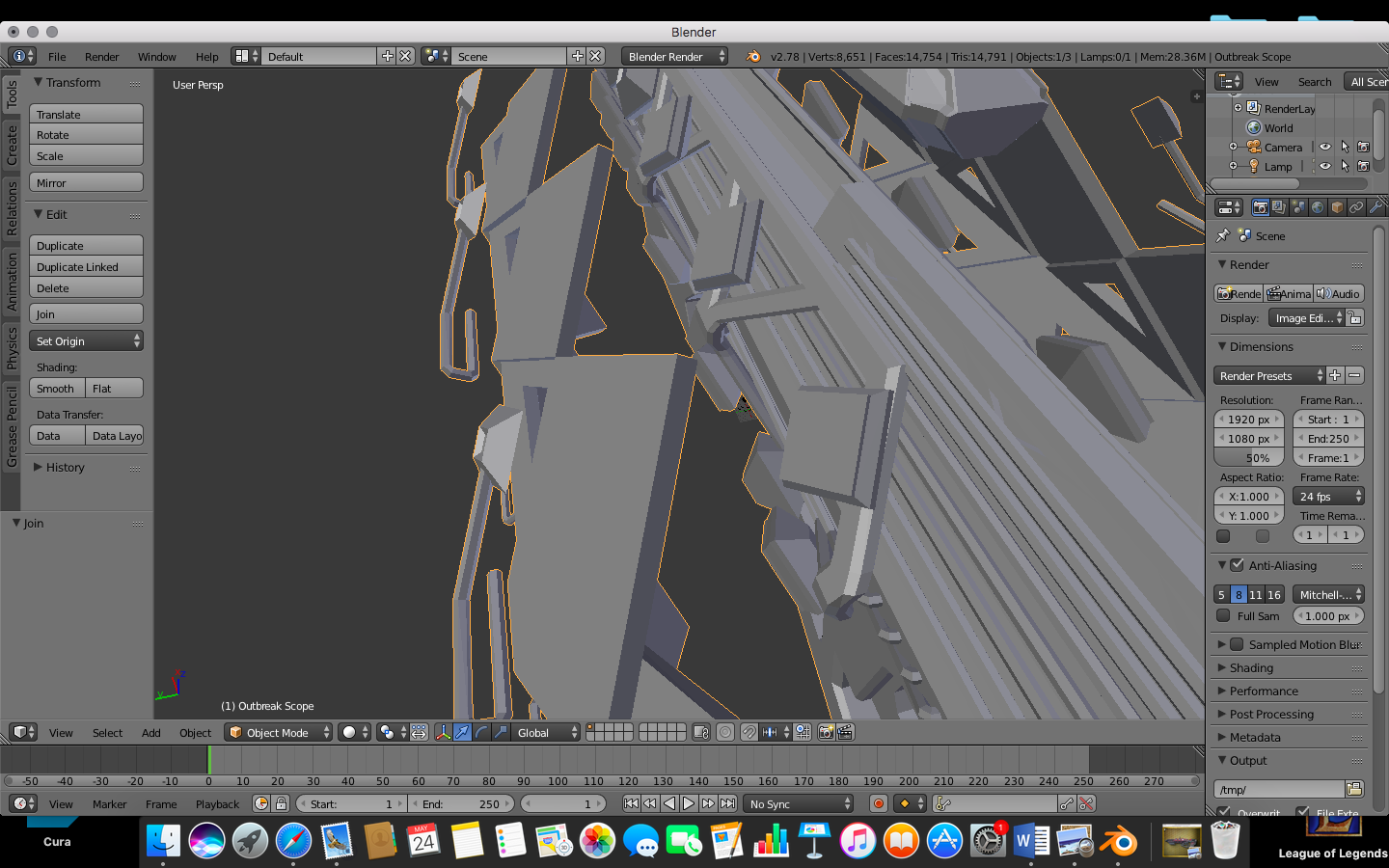
Task: Open Safari from the dock
Action: tap(293, 841)
